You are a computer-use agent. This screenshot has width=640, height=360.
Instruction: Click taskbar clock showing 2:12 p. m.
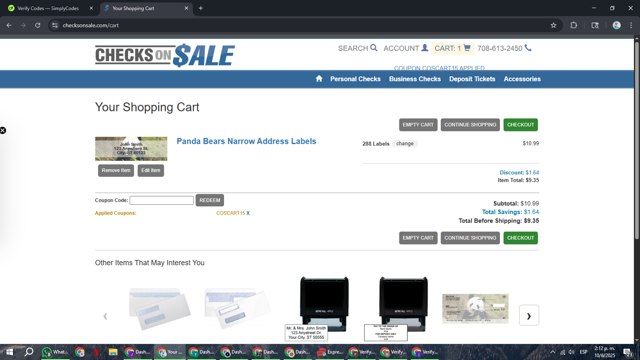coord(604,352)
